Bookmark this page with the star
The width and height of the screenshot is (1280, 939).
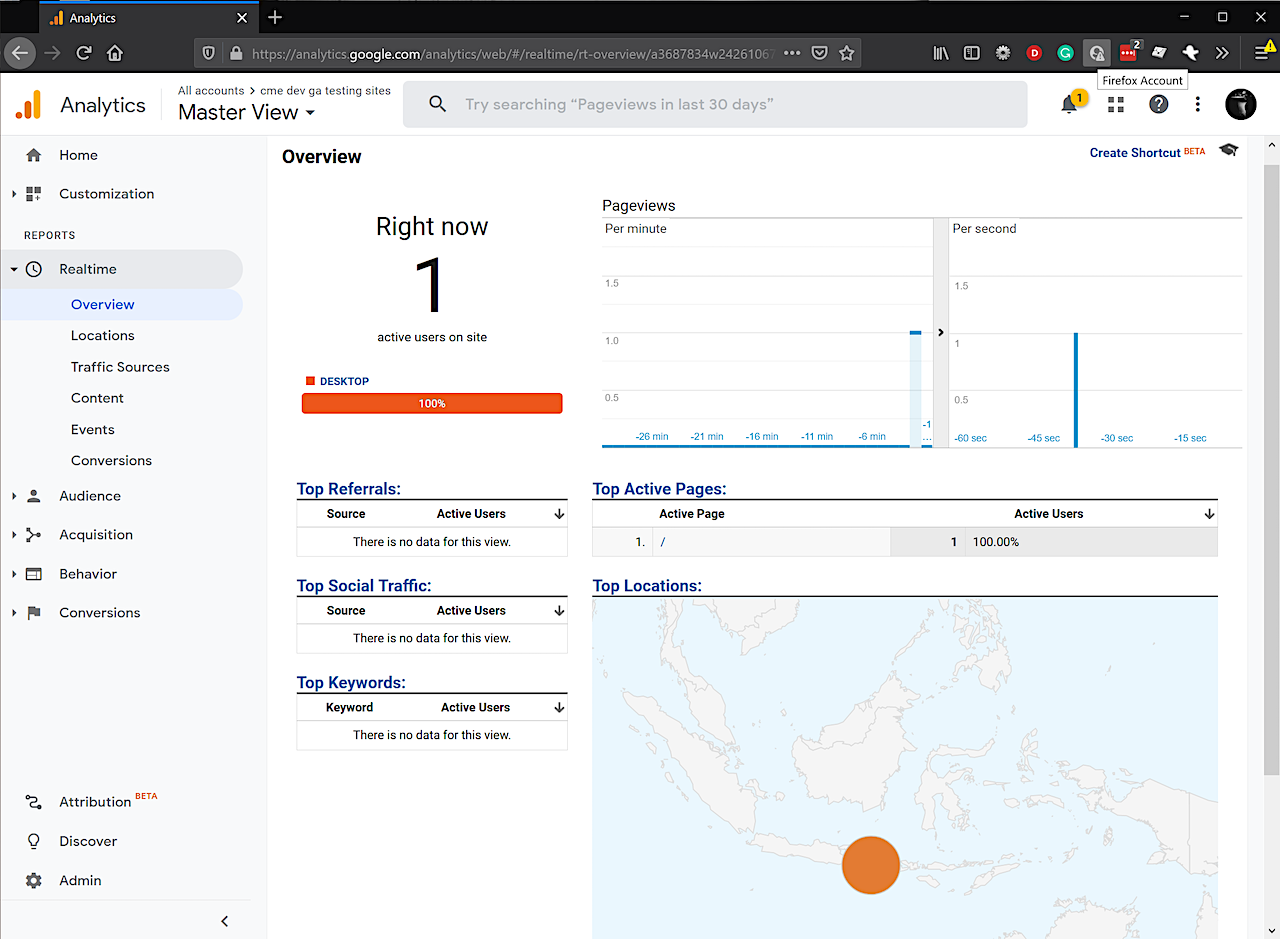pos(847,53)
